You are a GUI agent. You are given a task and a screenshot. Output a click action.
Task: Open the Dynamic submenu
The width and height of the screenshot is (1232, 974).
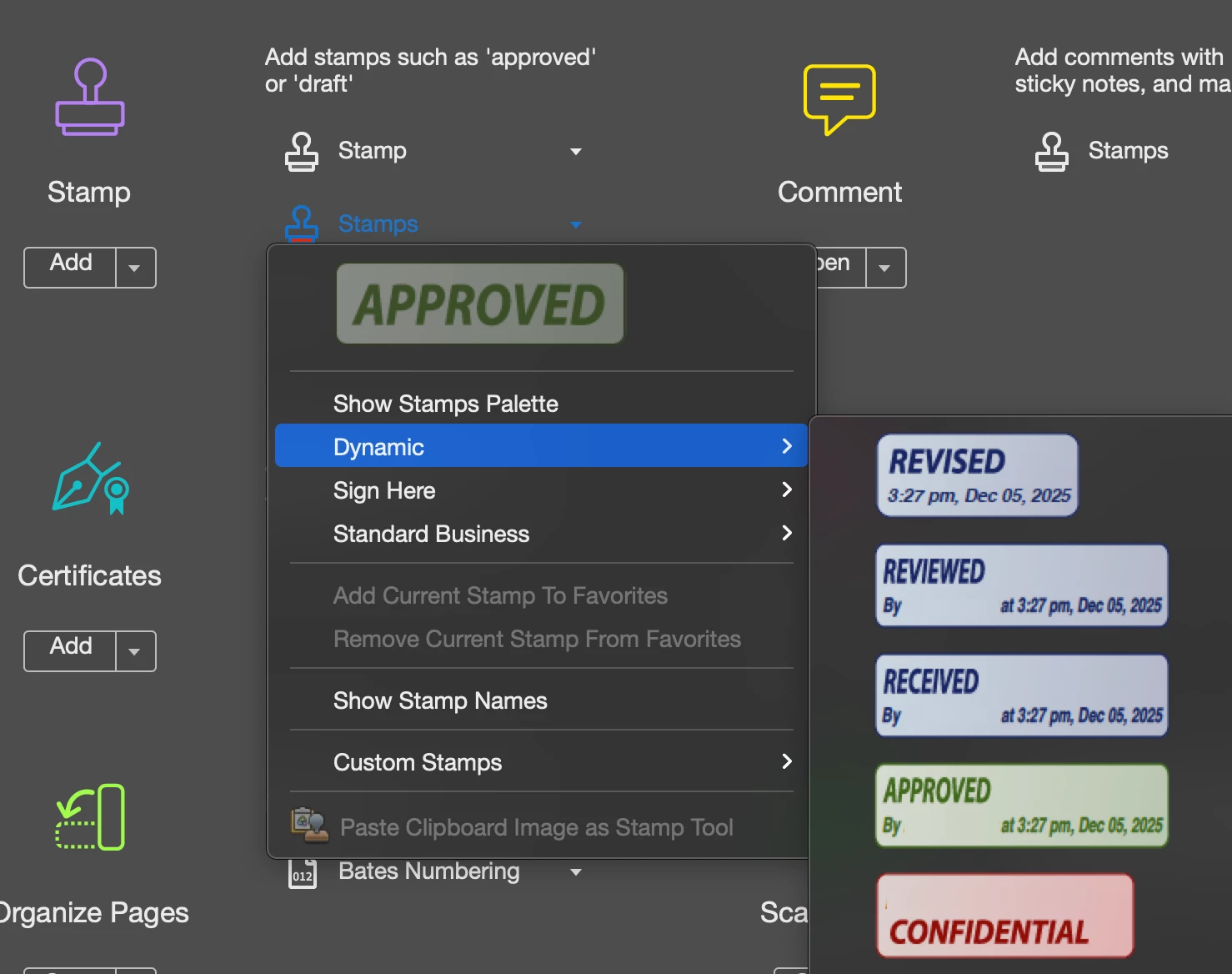pos(541,447)
